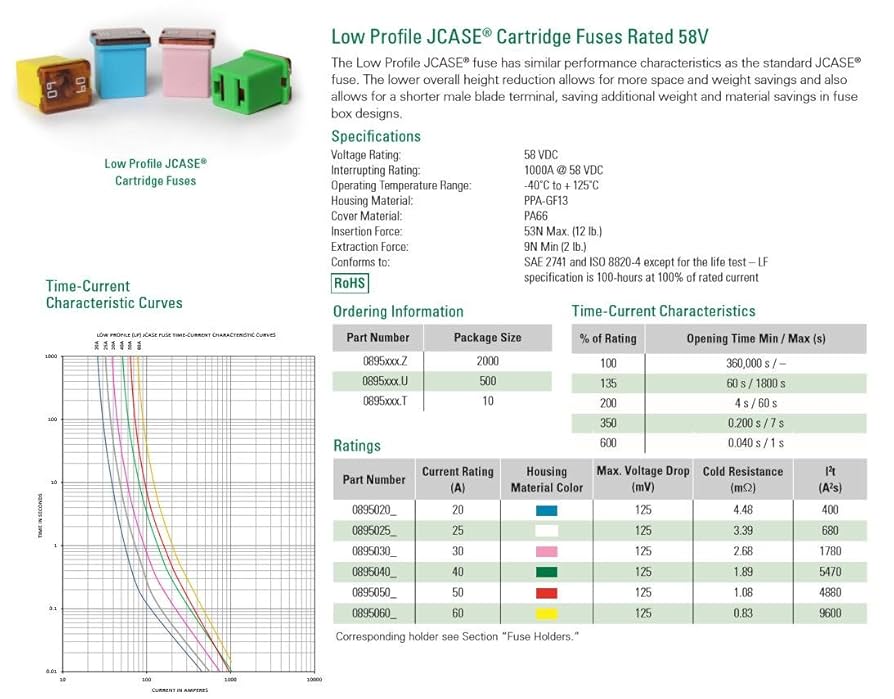Screen dimensions: 894x699
Task: Click the time-current curves chart
Action: (189, 513)
